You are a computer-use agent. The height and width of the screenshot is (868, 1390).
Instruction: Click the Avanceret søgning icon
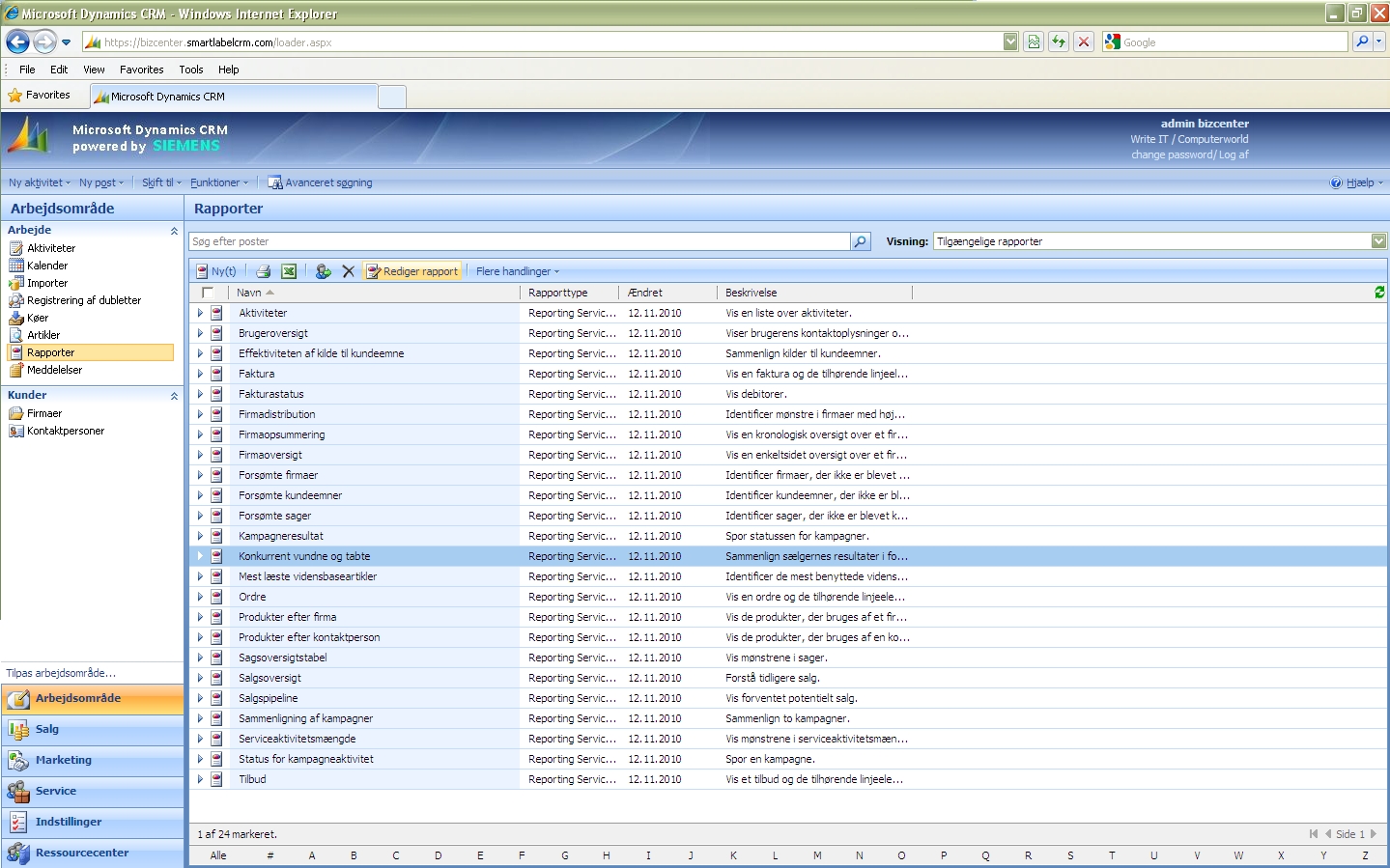[x=275, y=182]
